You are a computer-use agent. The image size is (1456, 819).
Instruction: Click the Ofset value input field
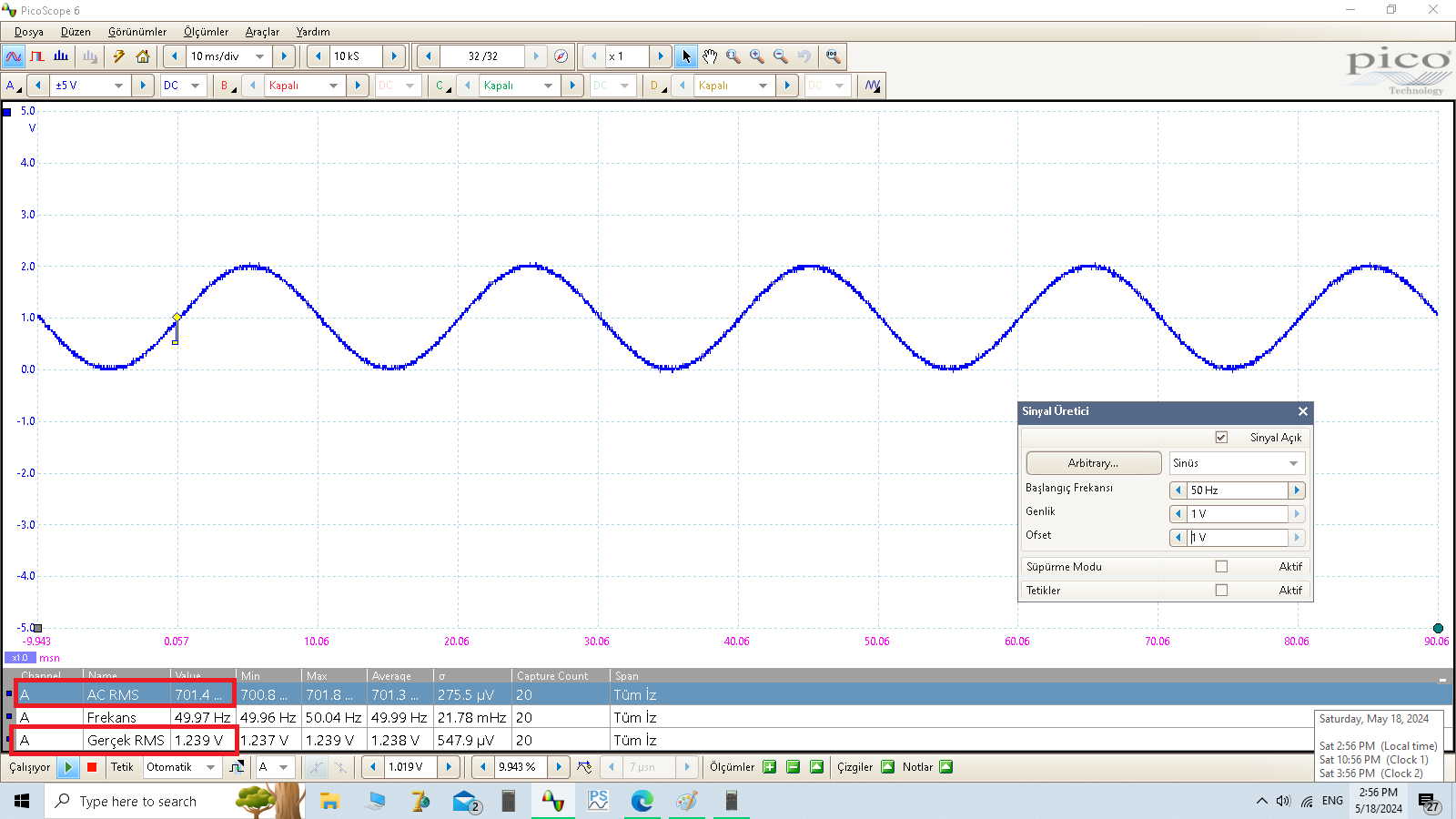coord(1238,538)
